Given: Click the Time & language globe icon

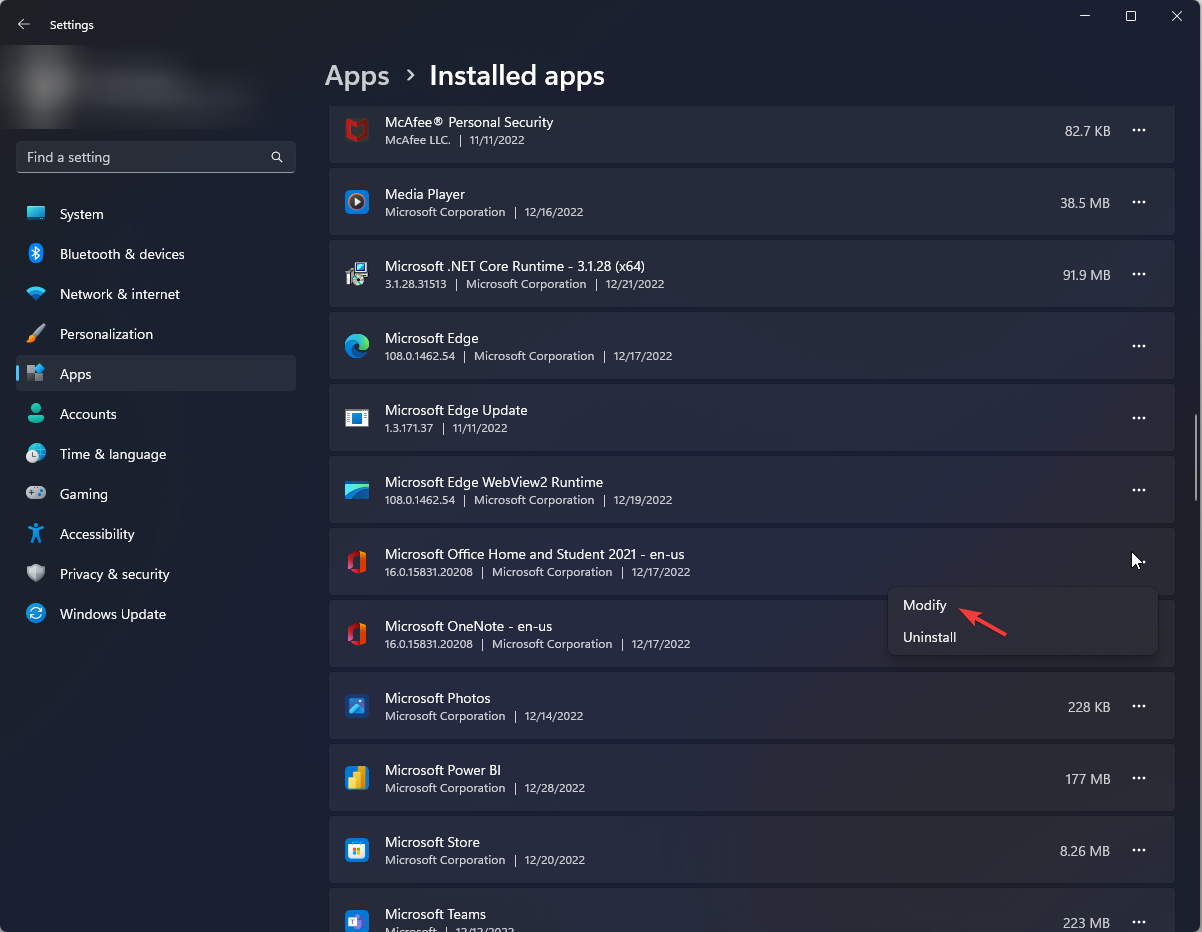Looking at the screenshot, I should [36, 454].
